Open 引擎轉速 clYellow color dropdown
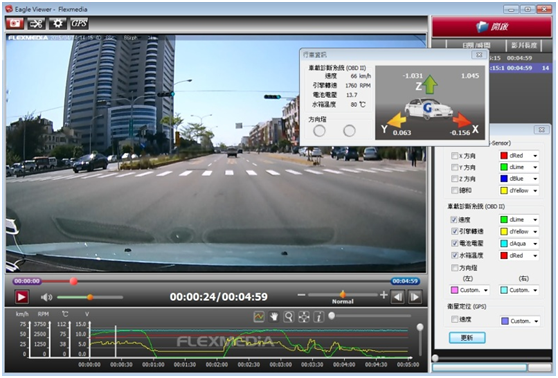 [x=519, y=231]
